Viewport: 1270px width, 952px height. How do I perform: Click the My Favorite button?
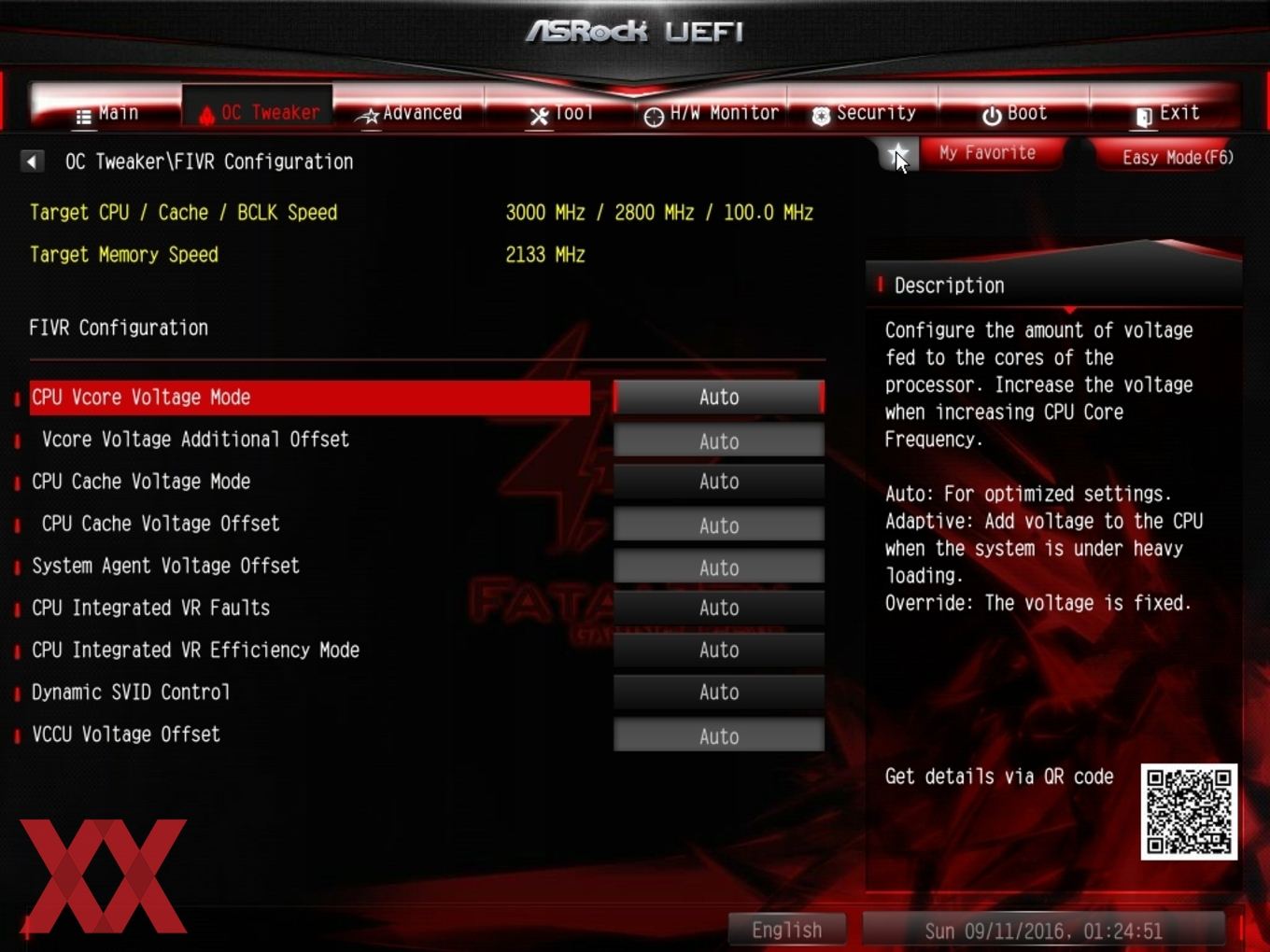990,153
